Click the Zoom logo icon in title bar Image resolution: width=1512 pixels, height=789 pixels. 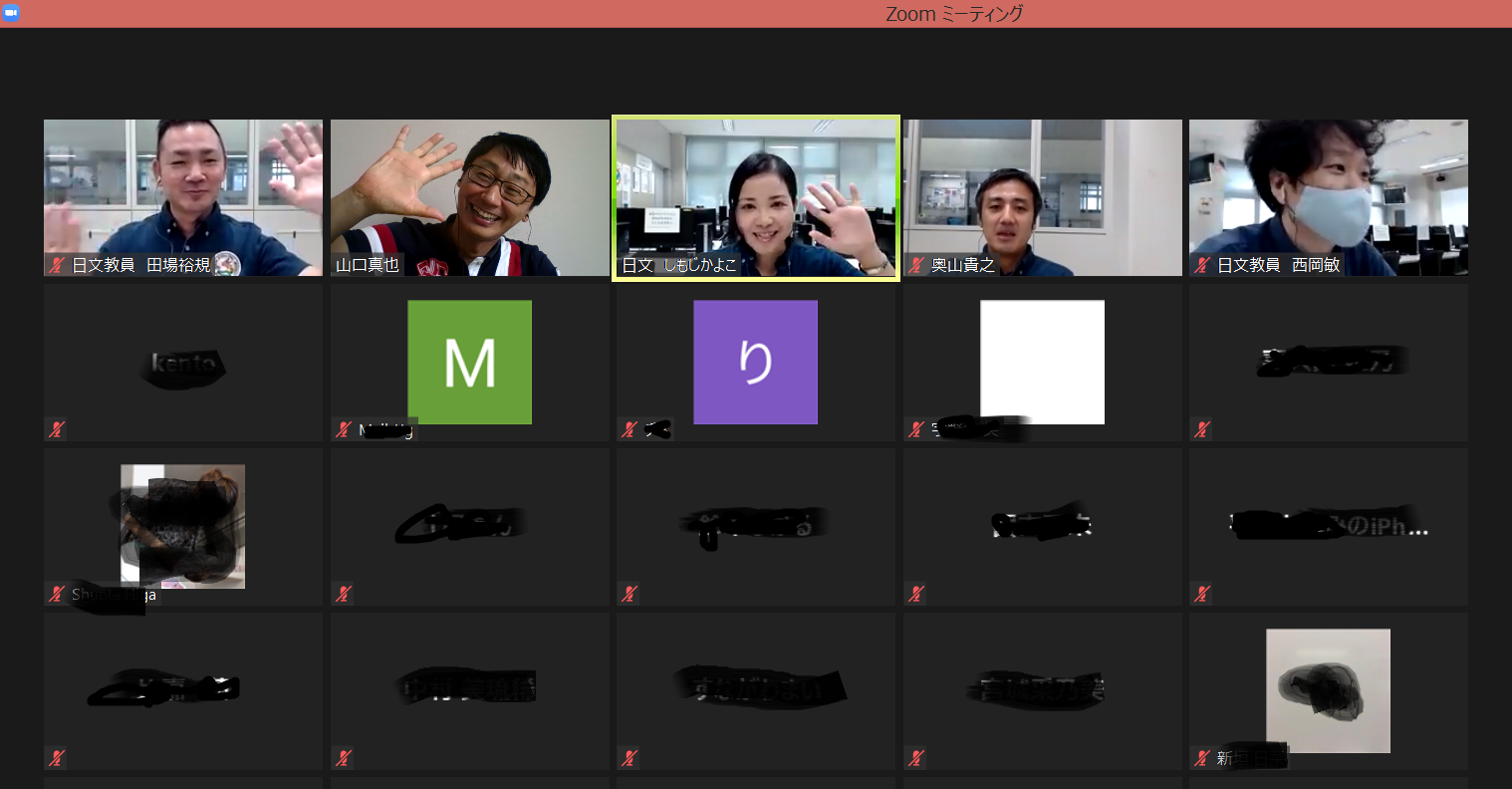[x=11, y=13]
